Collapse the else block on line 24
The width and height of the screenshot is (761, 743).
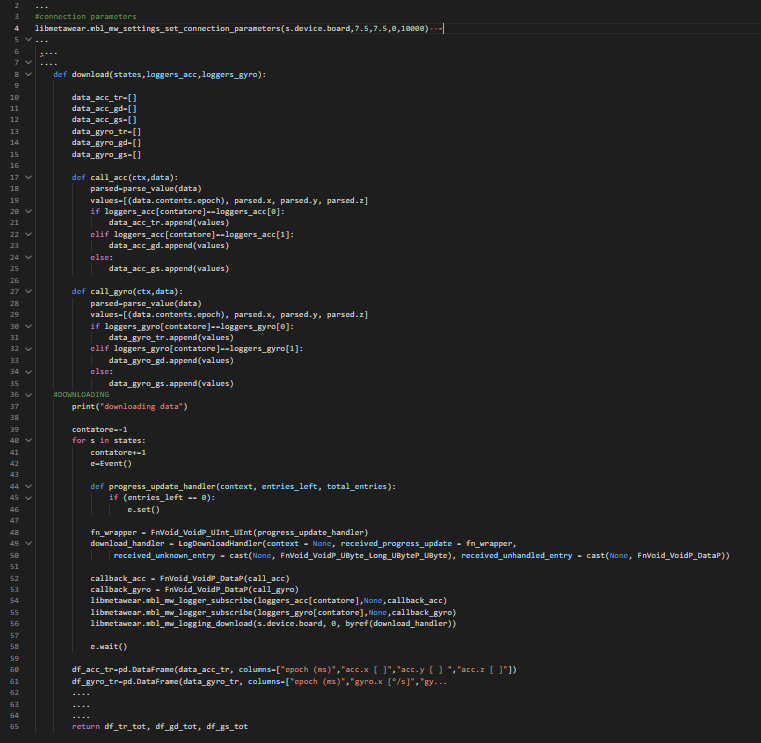click(27, 257)
